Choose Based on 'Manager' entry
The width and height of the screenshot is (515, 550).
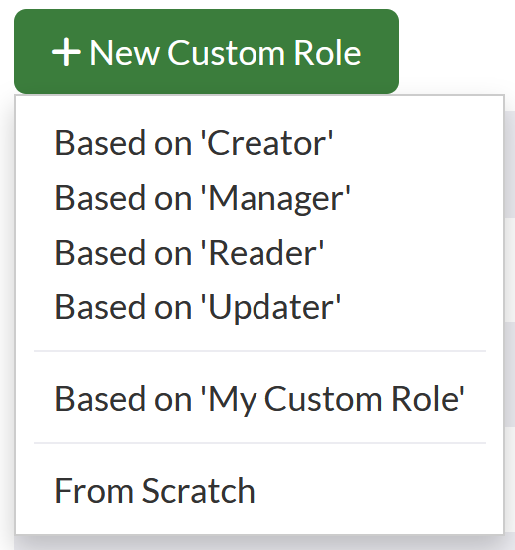pos(259,198)
